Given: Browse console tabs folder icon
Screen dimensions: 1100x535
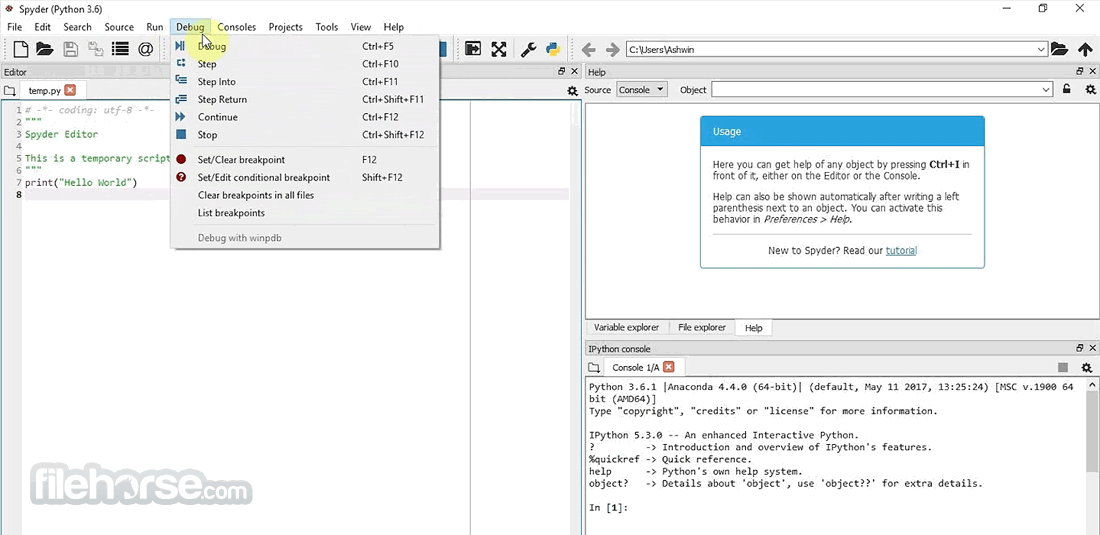Looking at the screenshot, I should [594, 367].
